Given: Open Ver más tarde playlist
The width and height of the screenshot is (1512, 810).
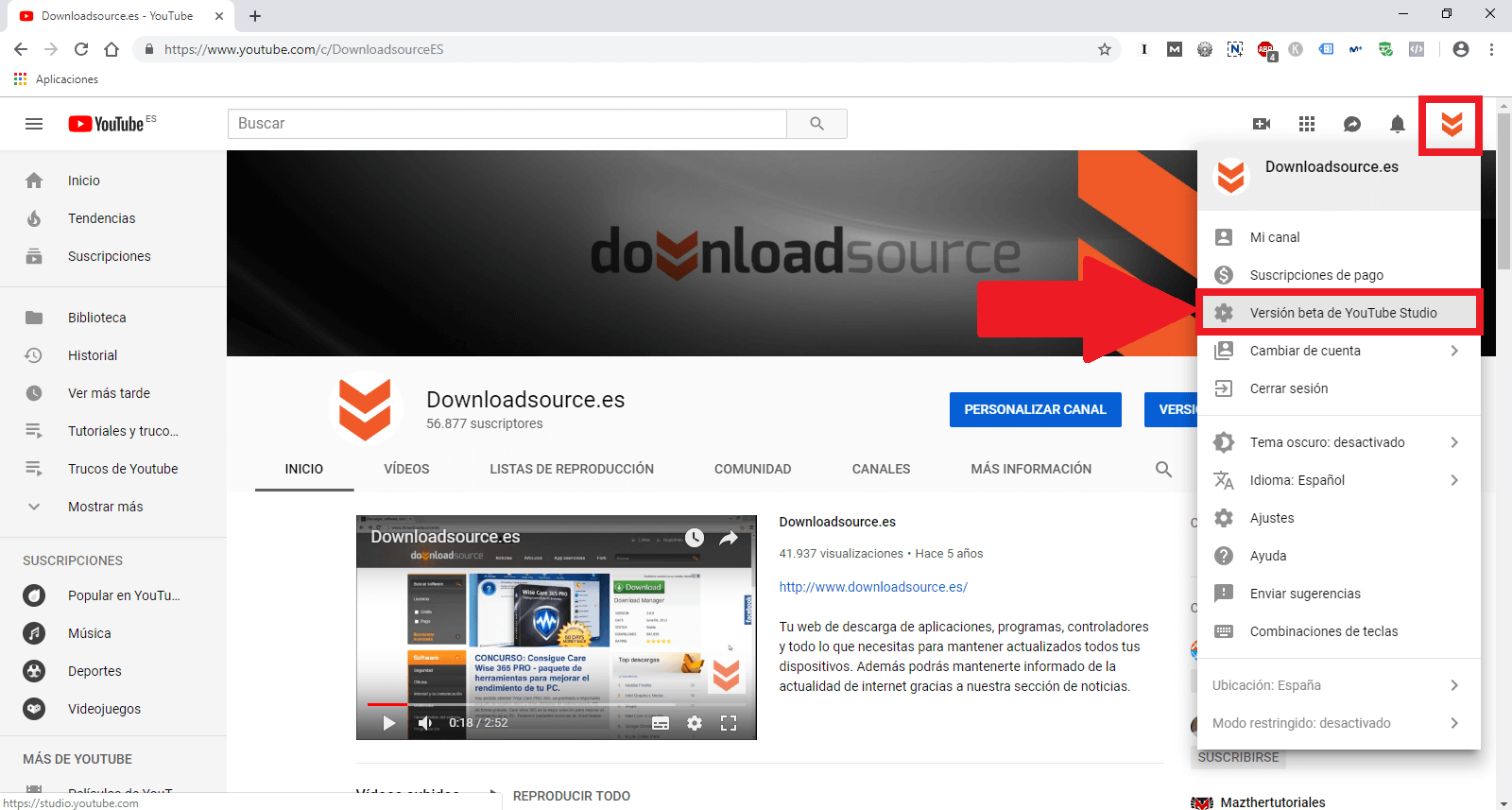Looking at the screenshot, I should [113, 393].
